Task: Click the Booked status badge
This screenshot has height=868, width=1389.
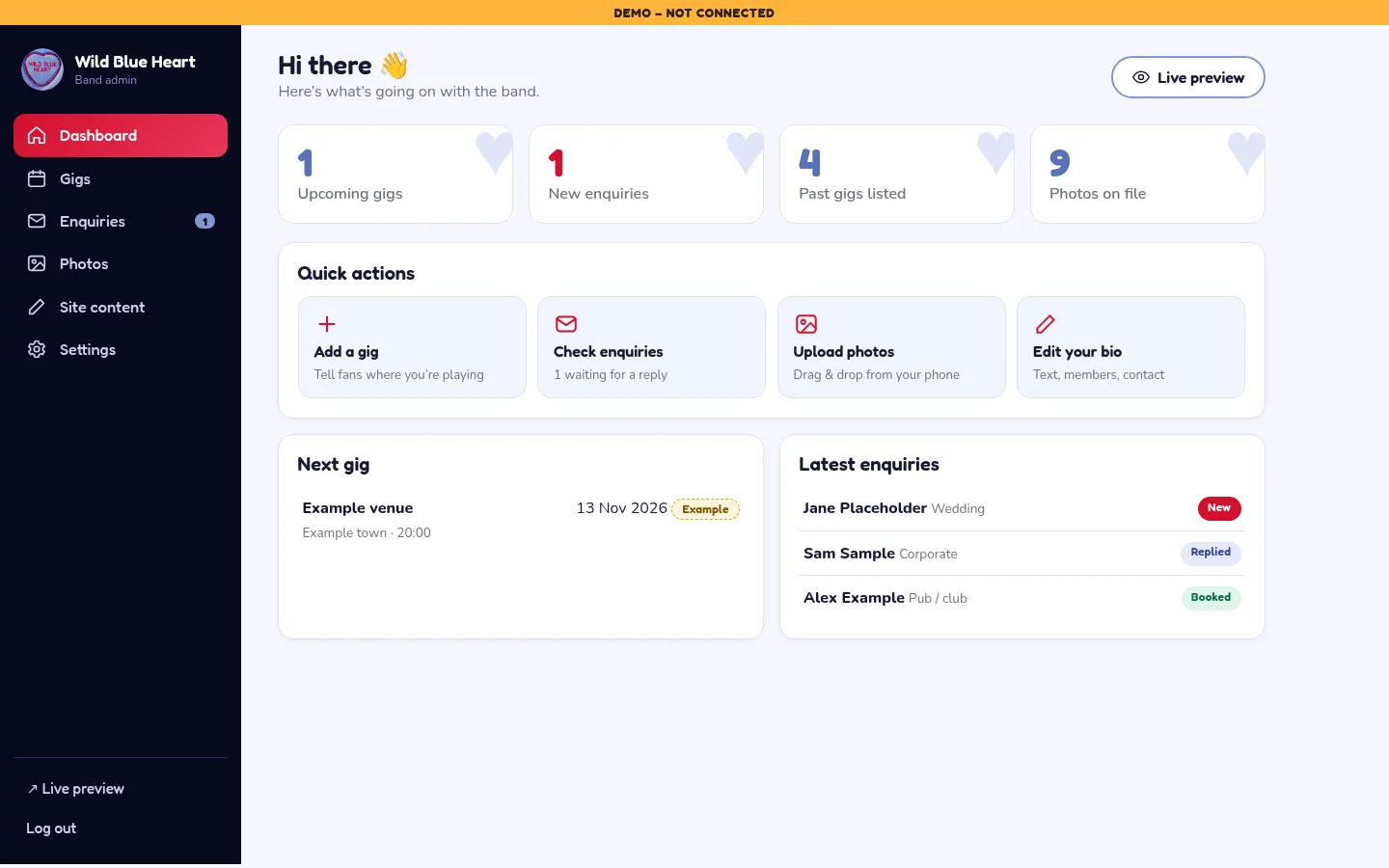Action: click(x=1211, y=598)
